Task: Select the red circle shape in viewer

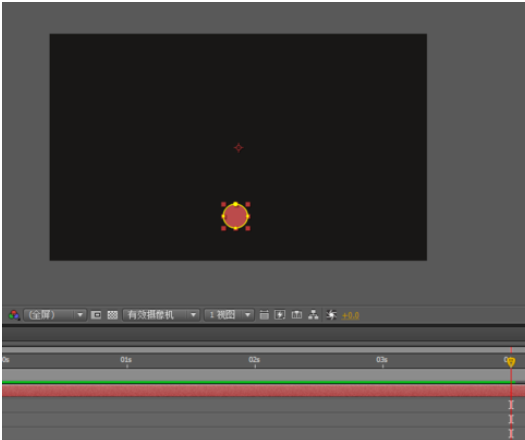Action: (x=236, y=216)
